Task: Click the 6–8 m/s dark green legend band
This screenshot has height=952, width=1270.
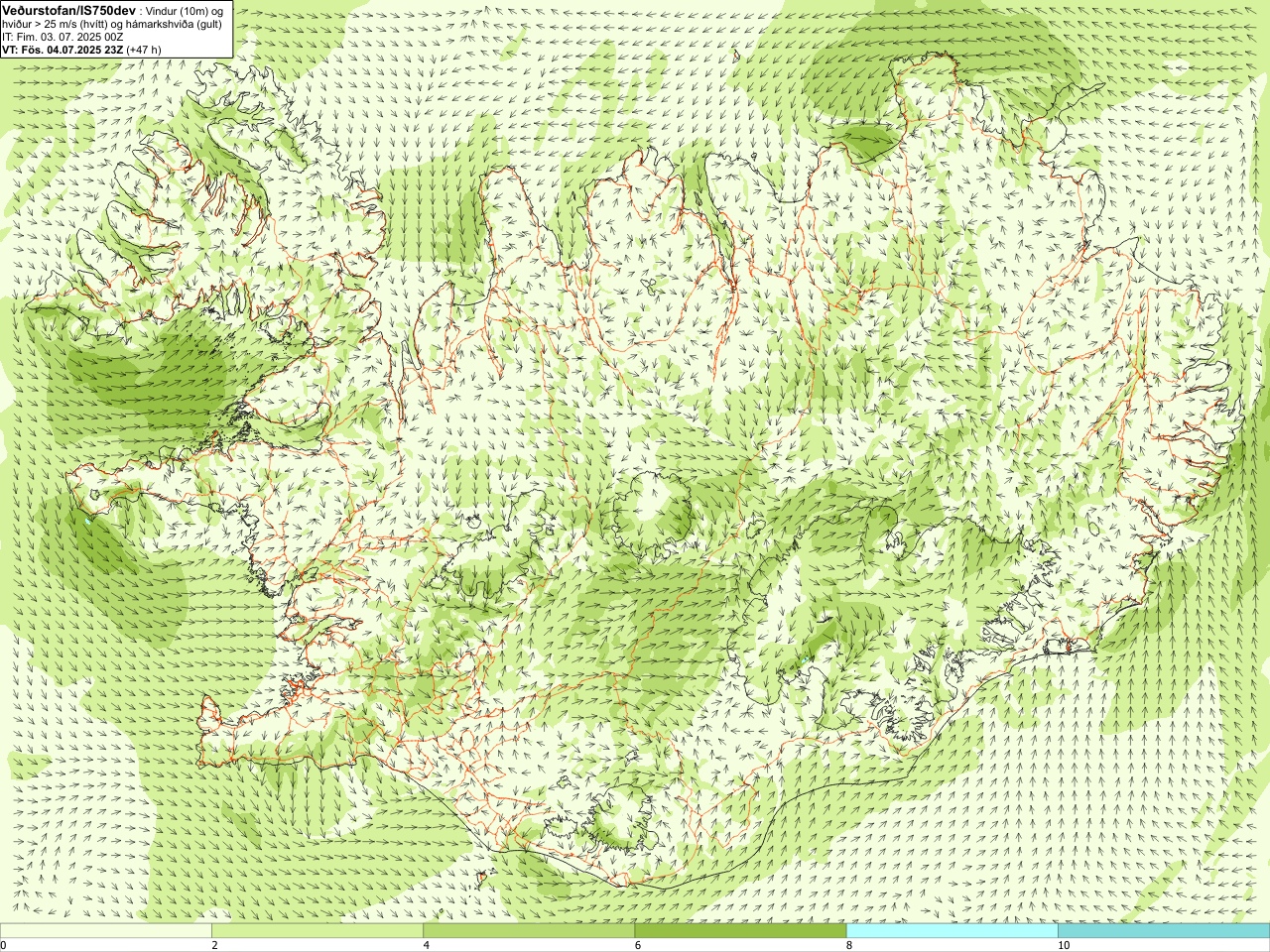Action: click(x=740, y=931)
